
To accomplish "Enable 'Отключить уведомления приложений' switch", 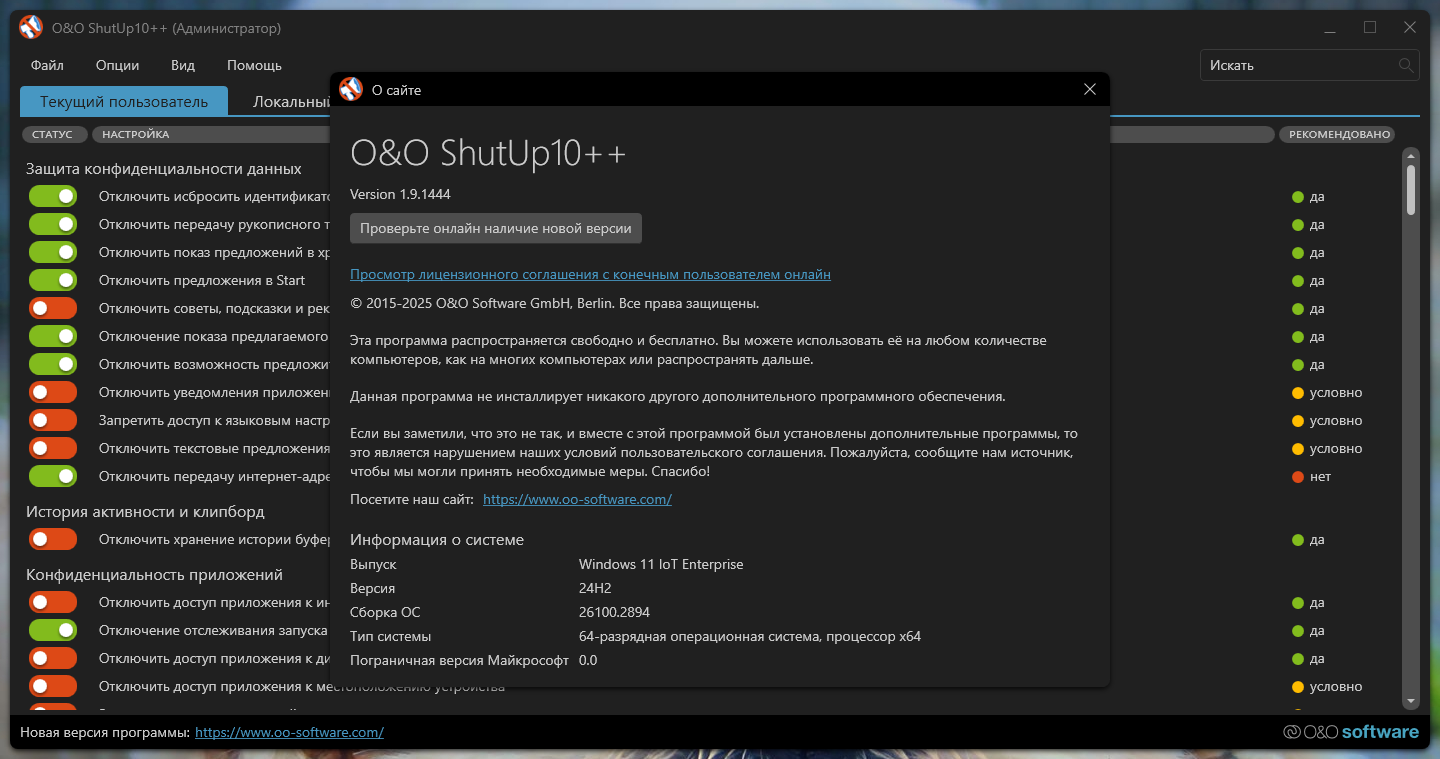I will pyautogui.click(x=53, y=392).
